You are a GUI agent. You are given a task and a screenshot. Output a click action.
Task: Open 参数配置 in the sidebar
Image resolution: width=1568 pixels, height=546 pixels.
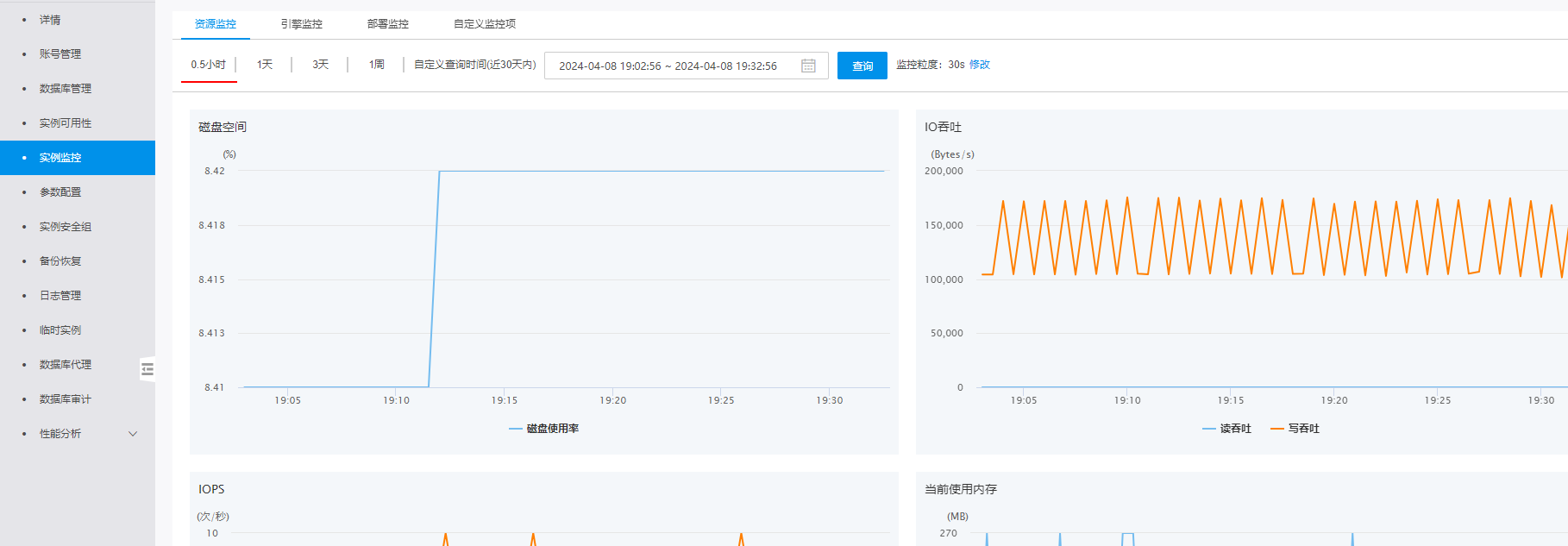[60, 192]
